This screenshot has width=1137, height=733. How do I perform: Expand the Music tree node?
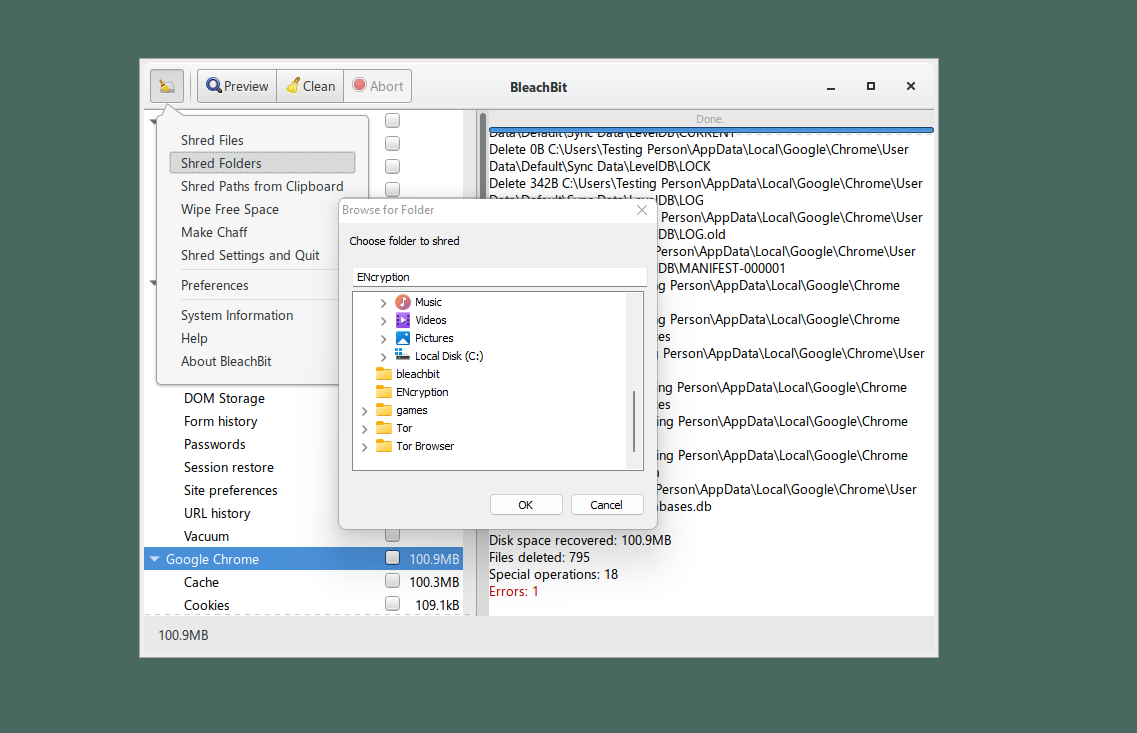(384, 303)
